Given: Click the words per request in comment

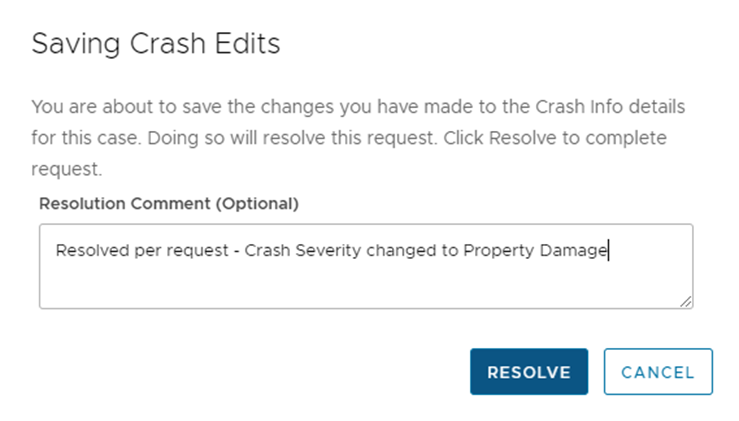Looking at the screenshot, I should [181, 251].
